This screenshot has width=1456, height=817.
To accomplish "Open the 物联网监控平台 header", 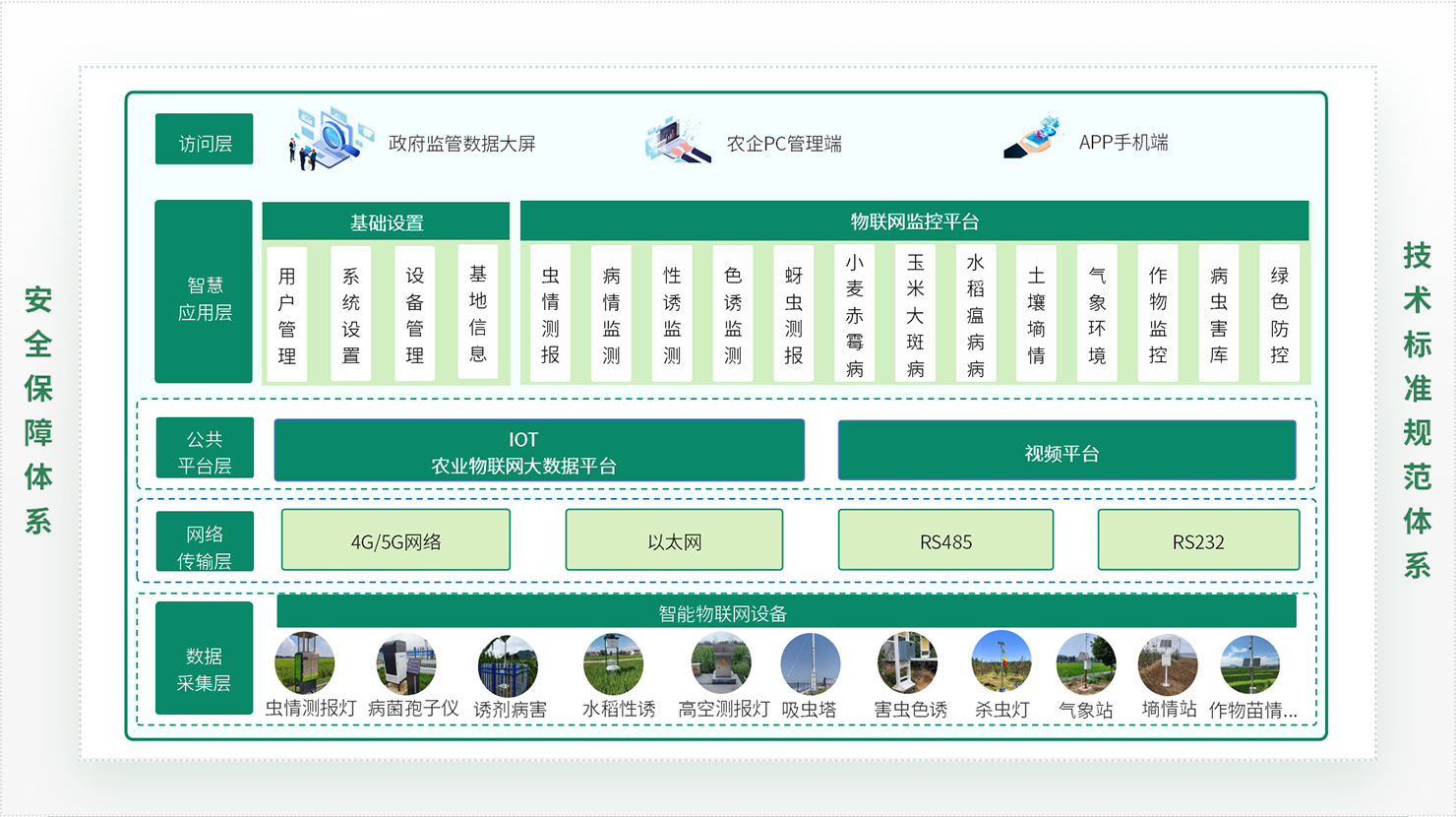I will click(915, 220).
